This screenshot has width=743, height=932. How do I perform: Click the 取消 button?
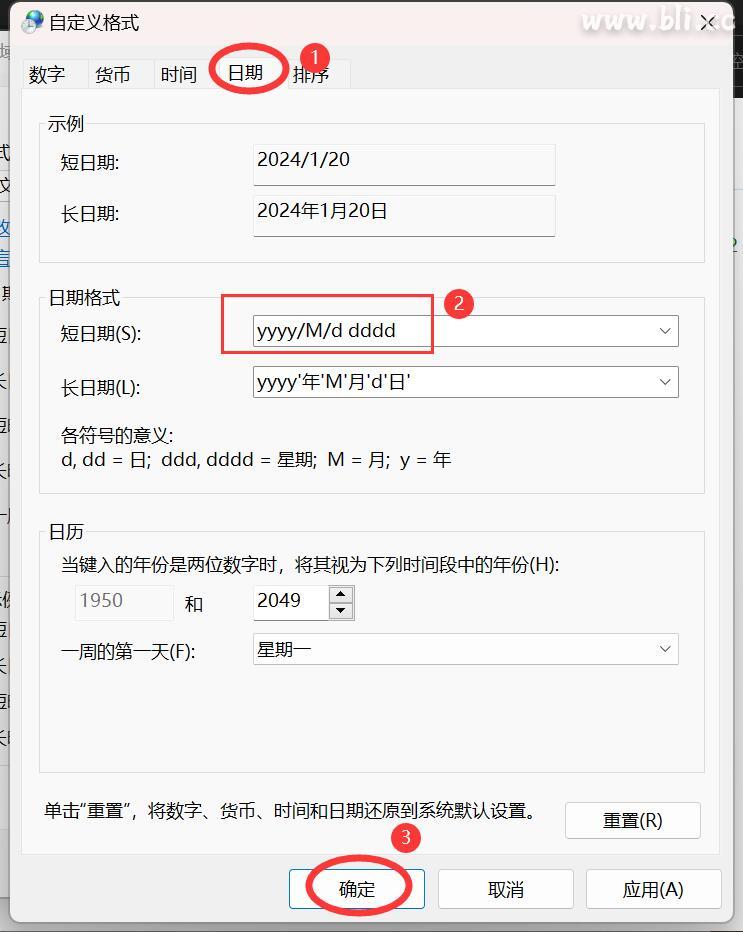coord(506,889)
